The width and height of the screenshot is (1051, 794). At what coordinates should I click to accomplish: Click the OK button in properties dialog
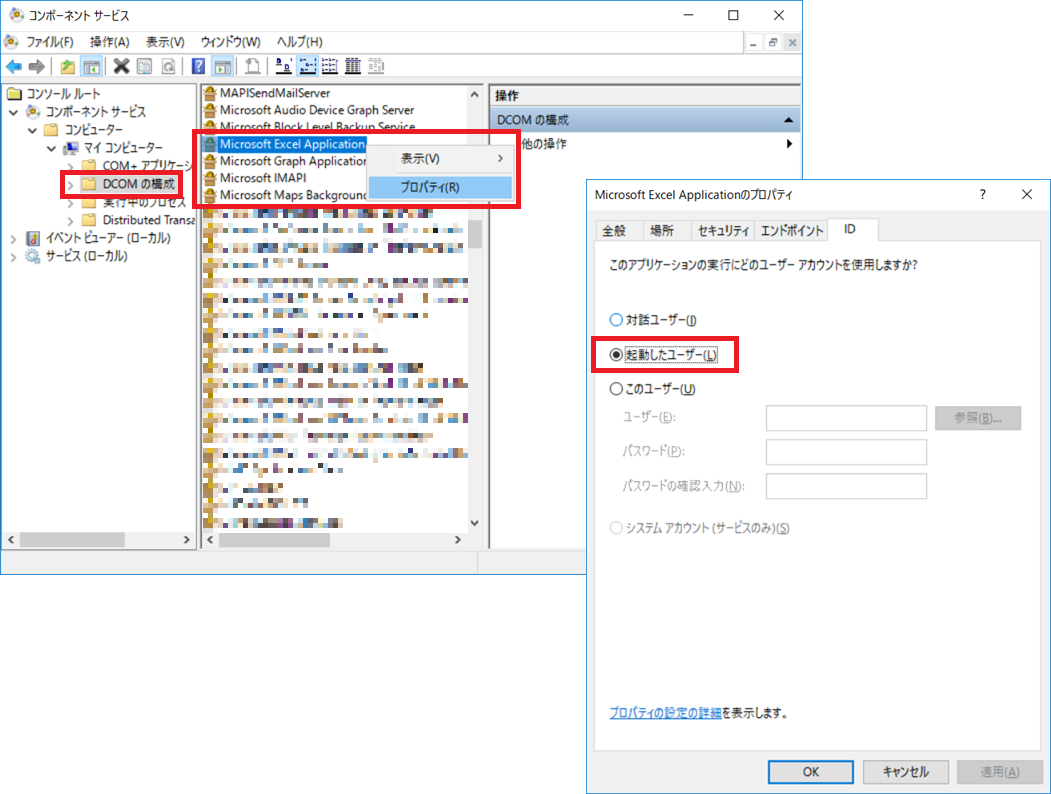click(x=810, y=772)
